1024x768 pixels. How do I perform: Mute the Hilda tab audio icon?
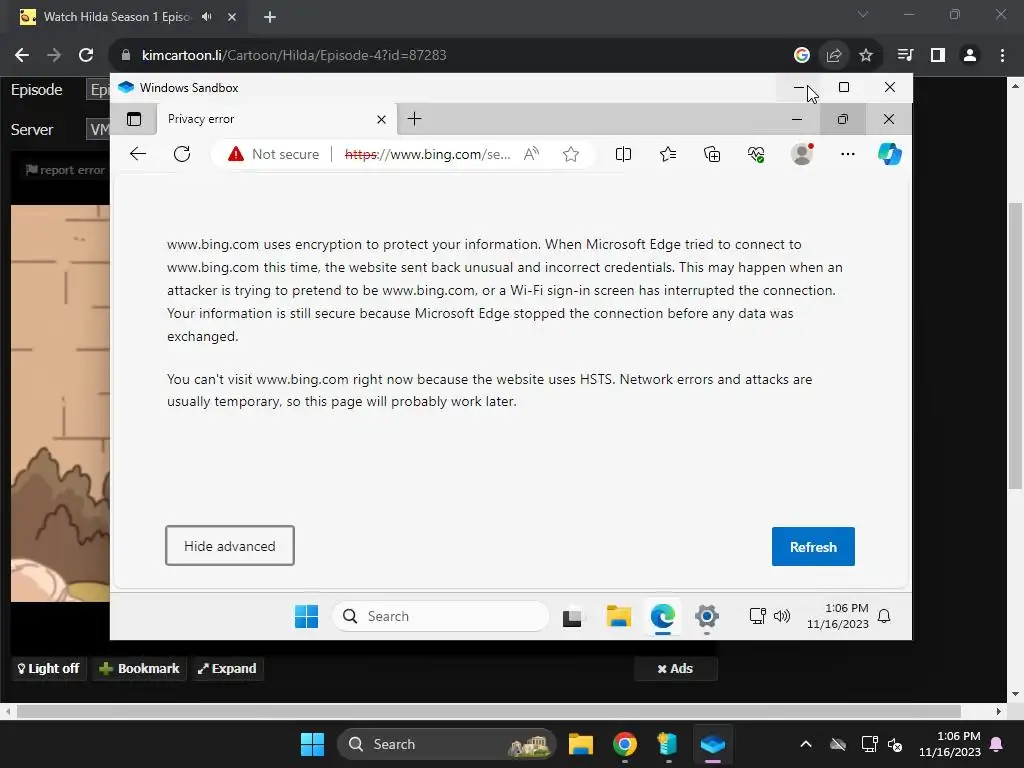(207, 17)
